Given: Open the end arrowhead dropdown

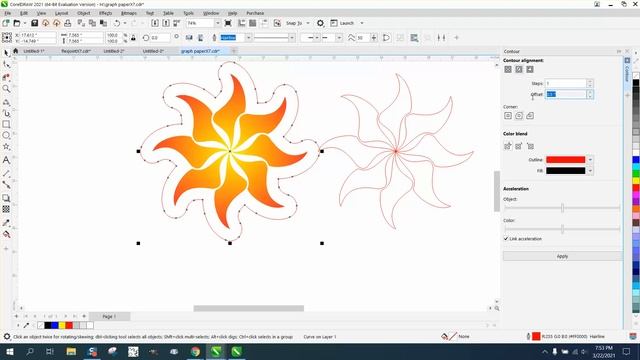Looking at the screenshot, I should click(339, 38).
